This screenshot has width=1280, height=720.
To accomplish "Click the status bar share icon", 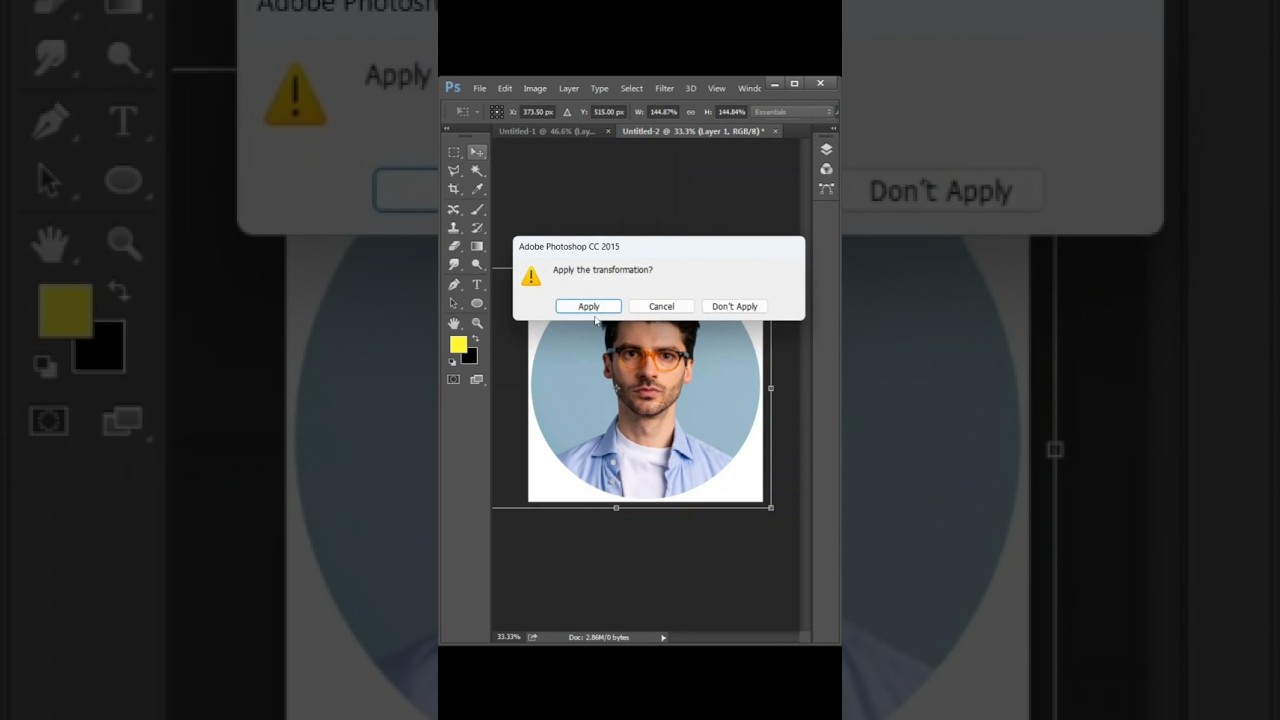I will point(532,637).
